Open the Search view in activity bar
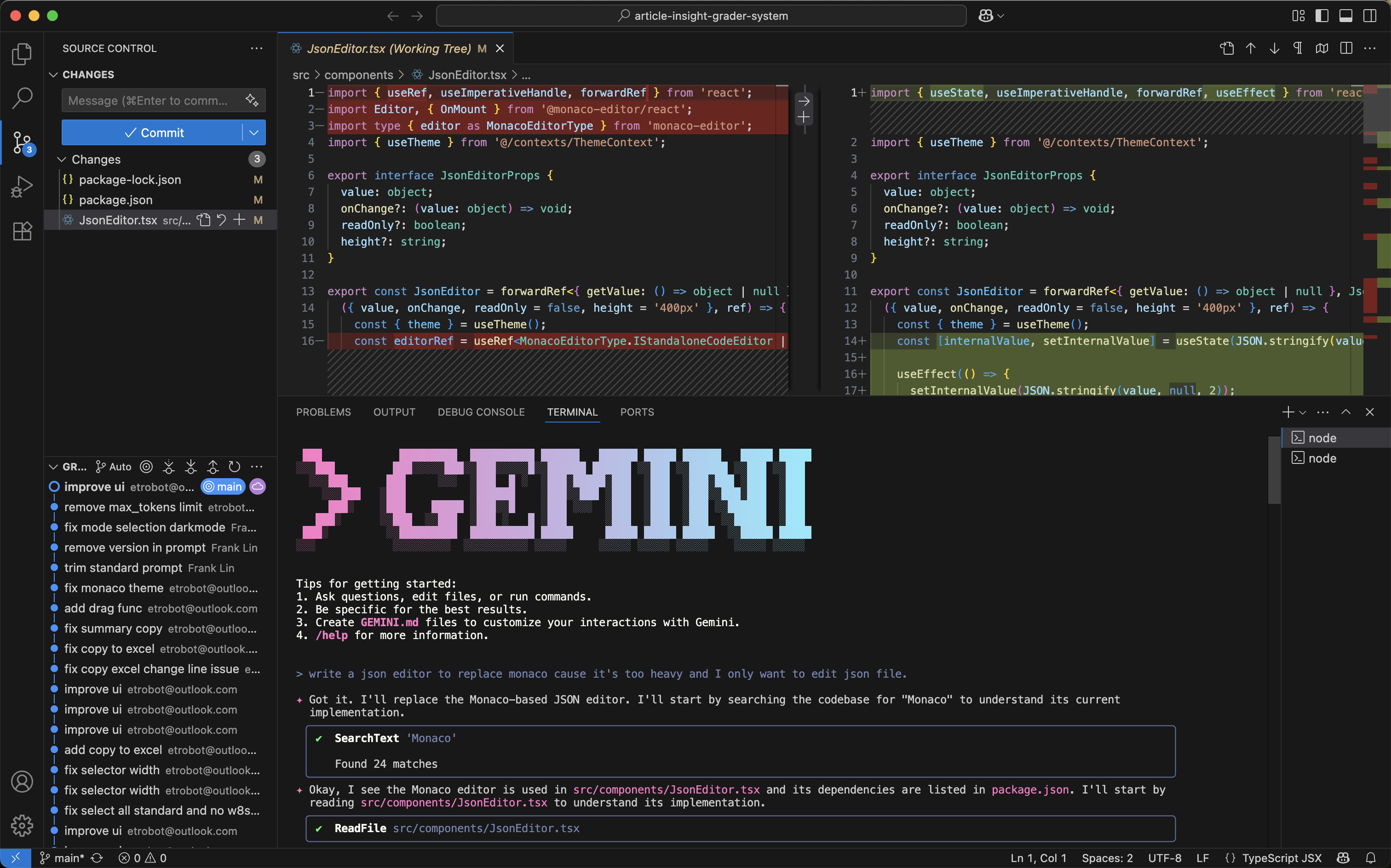The width and height of the screenshot is (1391, 868). [x=22, y=98]
